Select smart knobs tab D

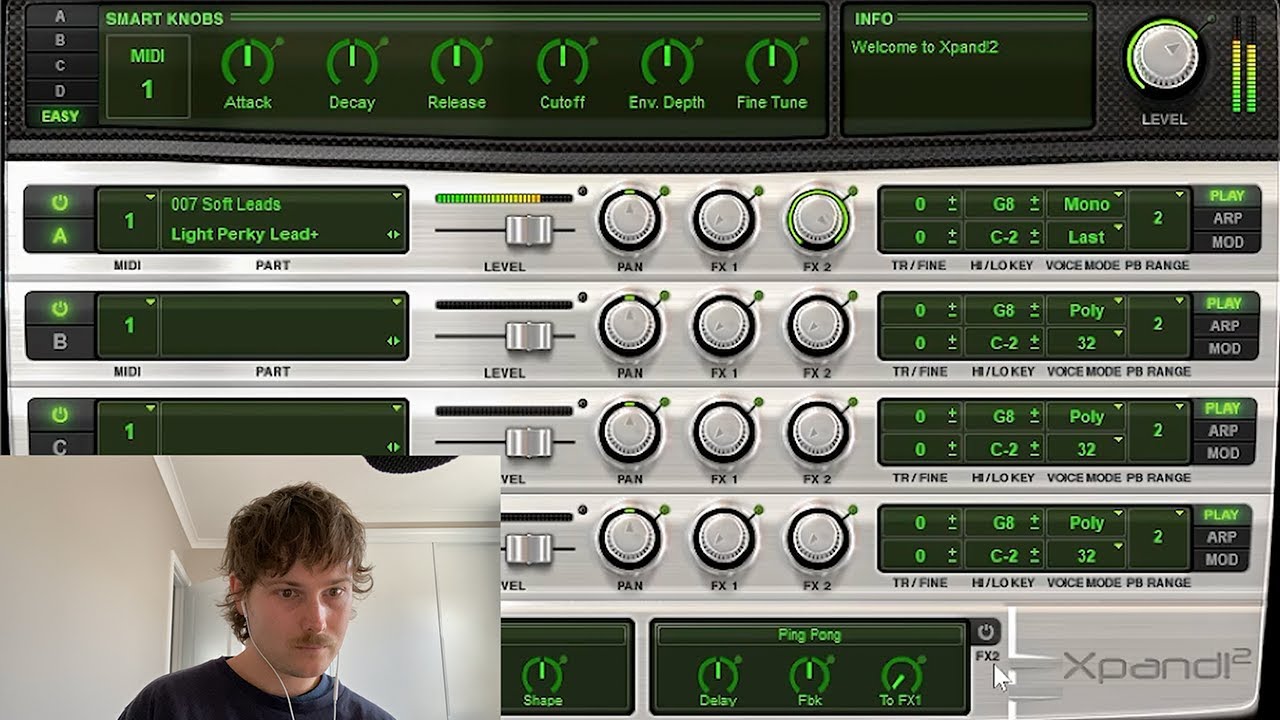tap(60, 91)
